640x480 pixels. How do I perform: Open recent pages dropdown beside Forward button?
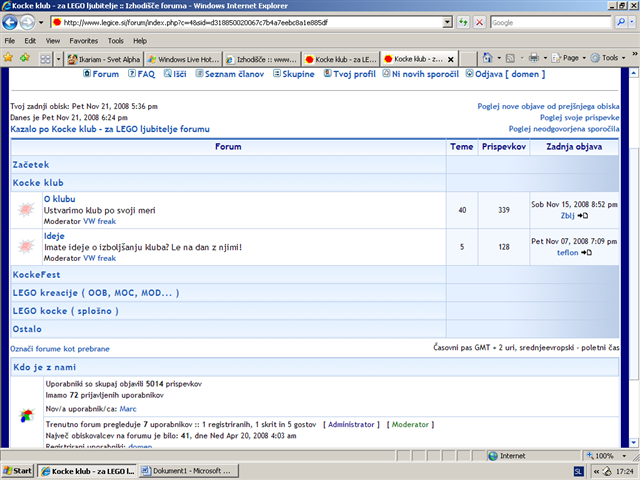(x=41, y=22)
